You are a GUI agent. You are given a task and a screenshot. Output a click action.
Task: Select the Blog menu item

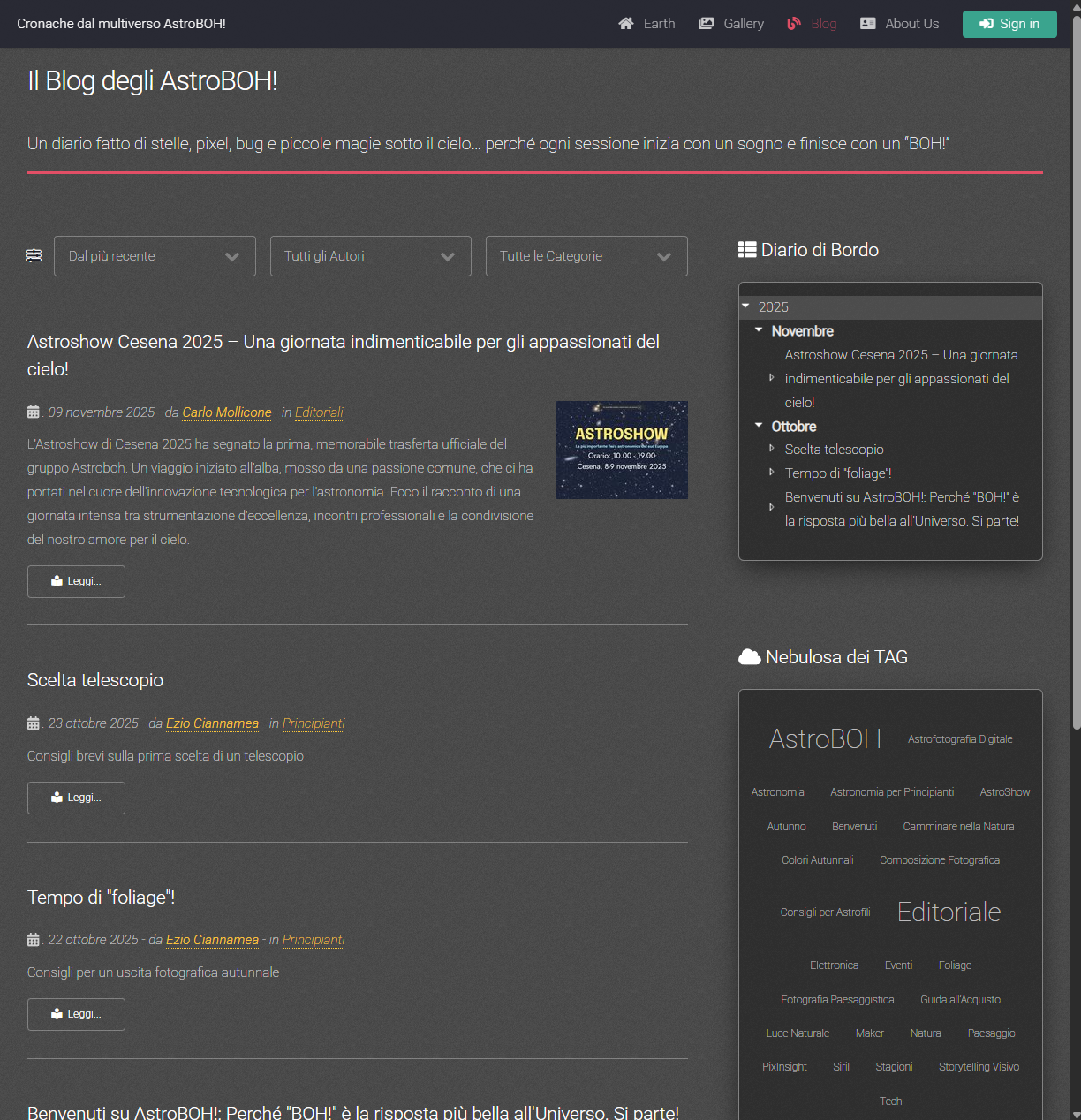coord(822,24)
